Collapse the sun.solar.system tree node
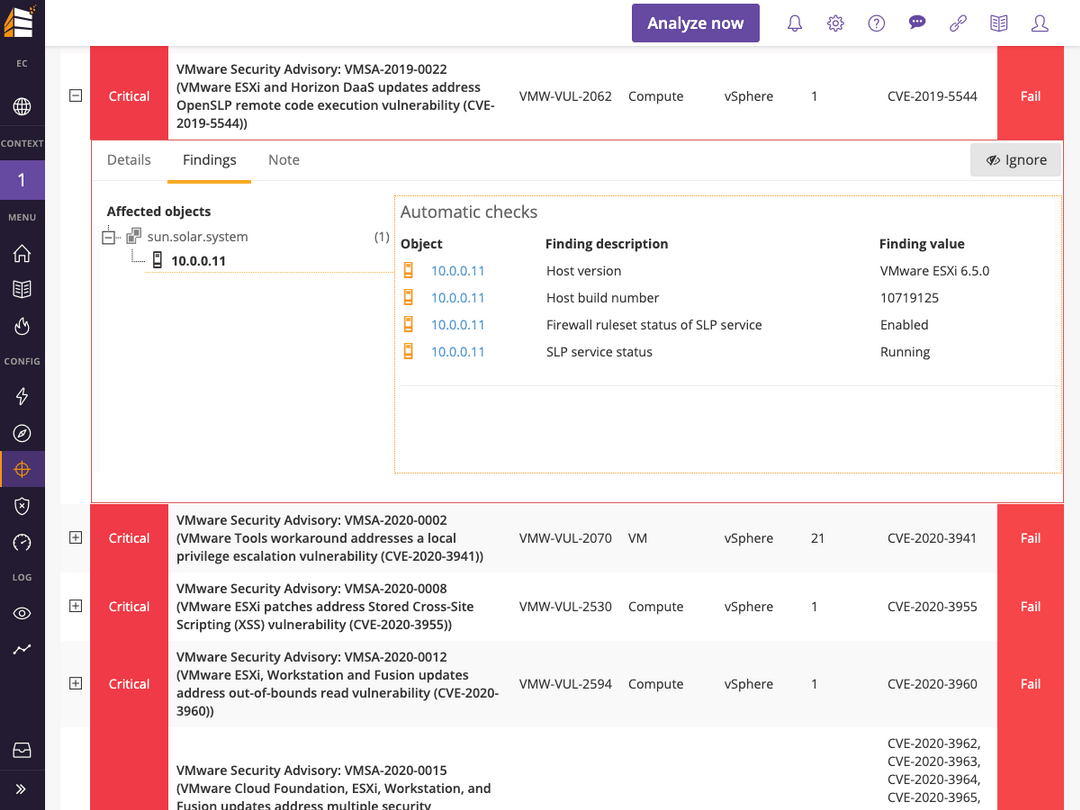Screen dimensions: 1080x810 [108, 236]
